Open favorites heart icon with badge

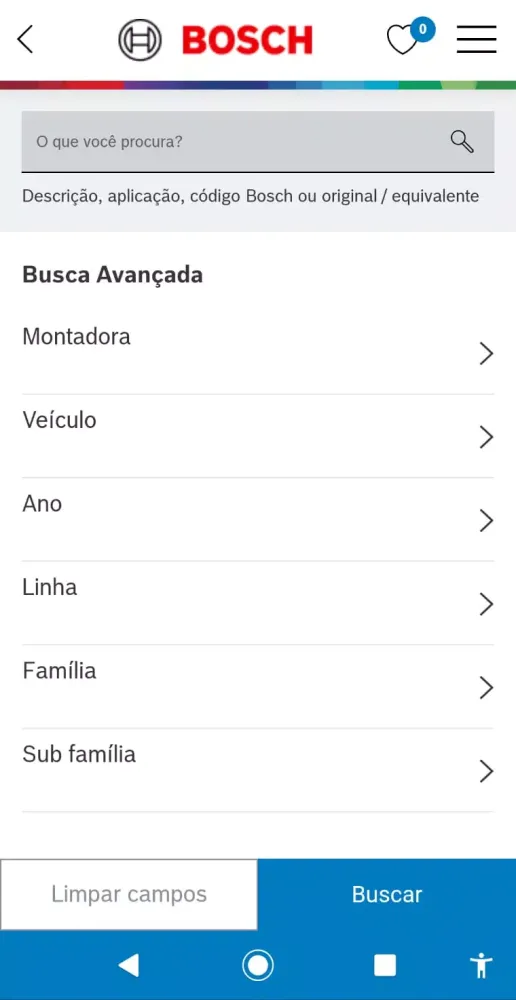(x=410, y=37)
